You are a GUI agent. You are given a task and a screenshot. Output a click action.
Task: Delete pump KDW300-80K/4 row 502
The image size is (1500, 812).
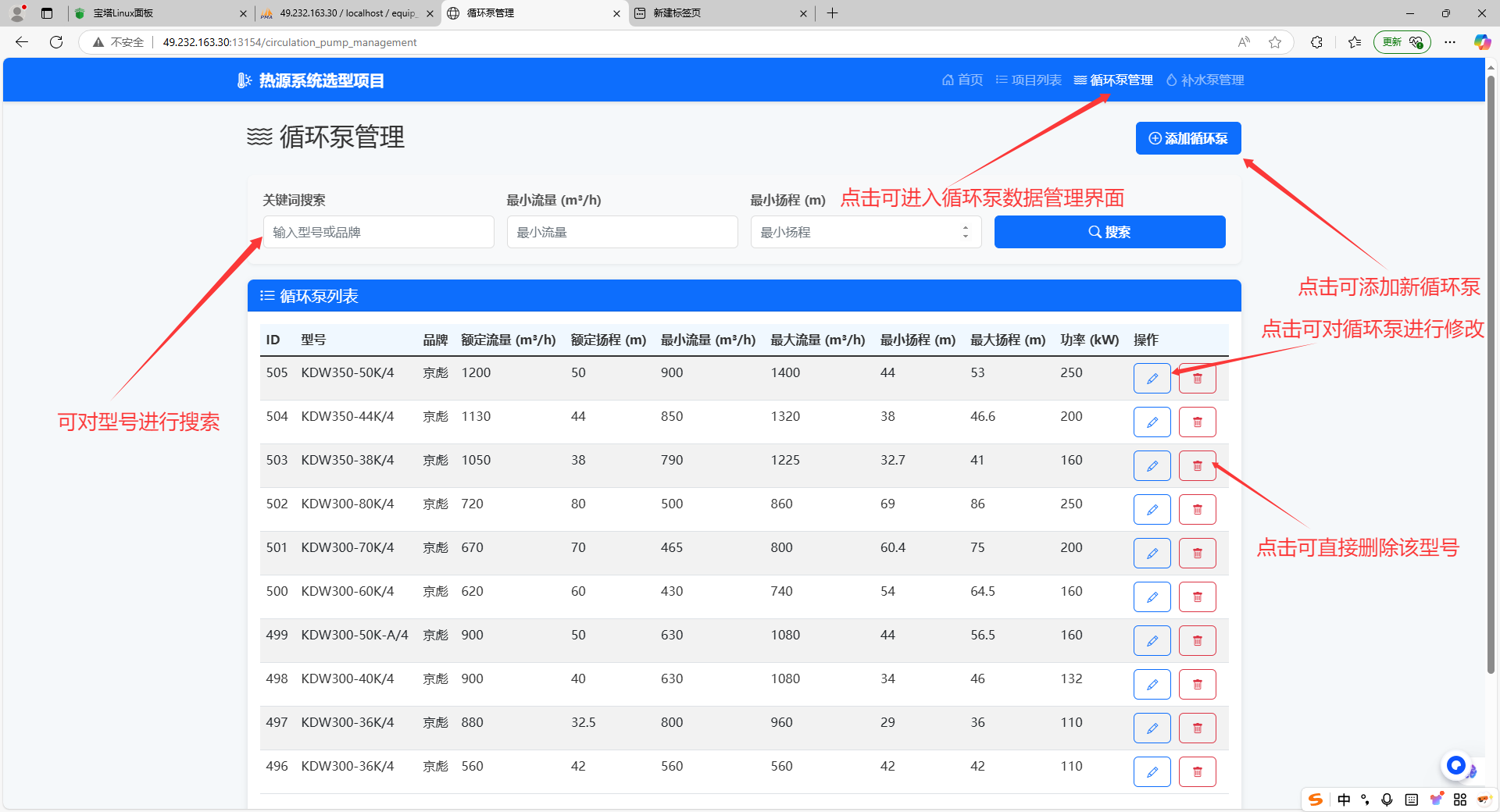click(x=1197, y=510)
